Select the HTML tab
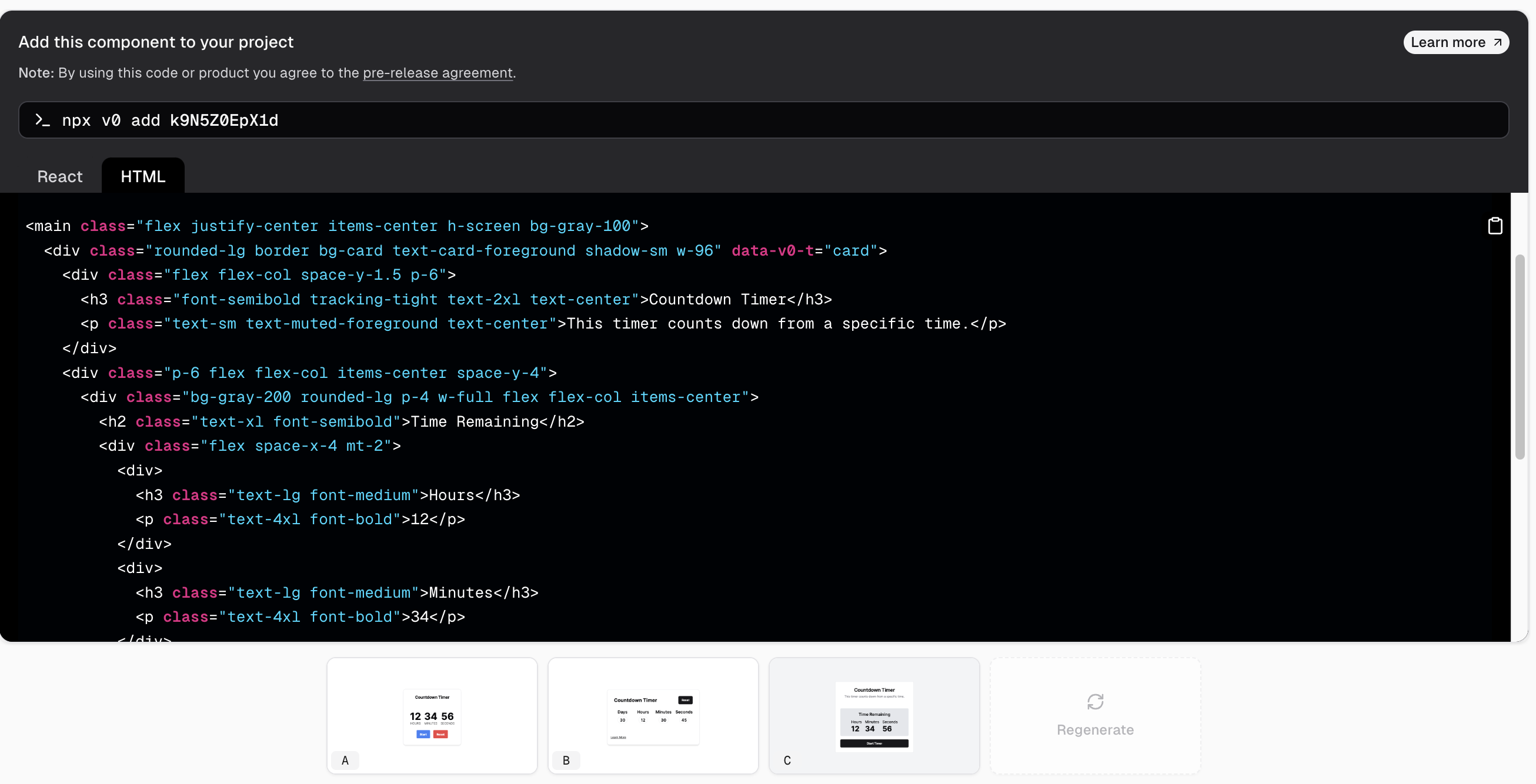The width and height of the screenshot is (1536, 784). (x=143, y=176)
